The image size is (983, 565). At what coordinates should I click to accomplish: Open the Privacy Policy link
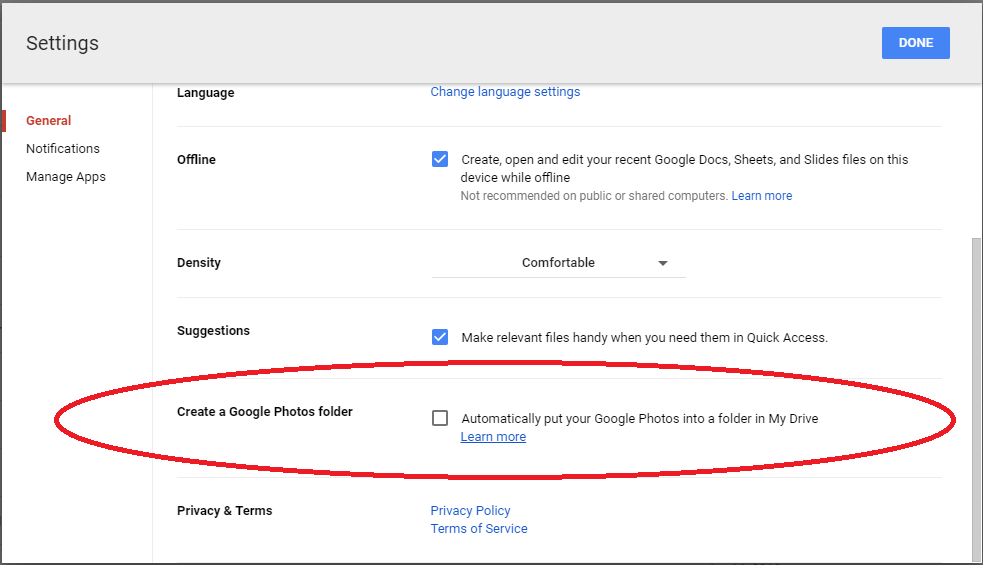(470, 511)
